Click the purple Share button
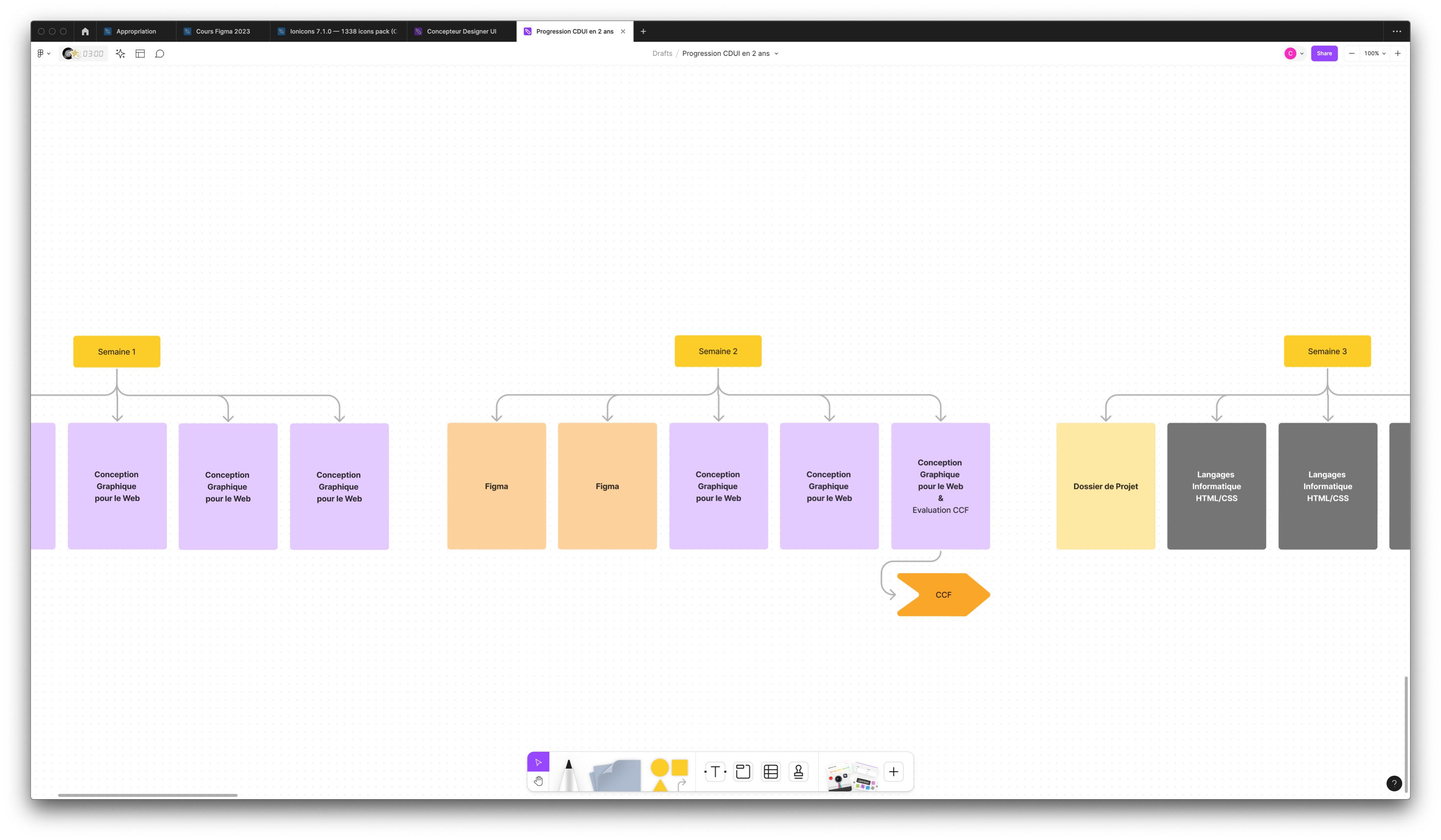Image resolution: width=1441 pixels, height=840 pixels. pos(1324,54)
